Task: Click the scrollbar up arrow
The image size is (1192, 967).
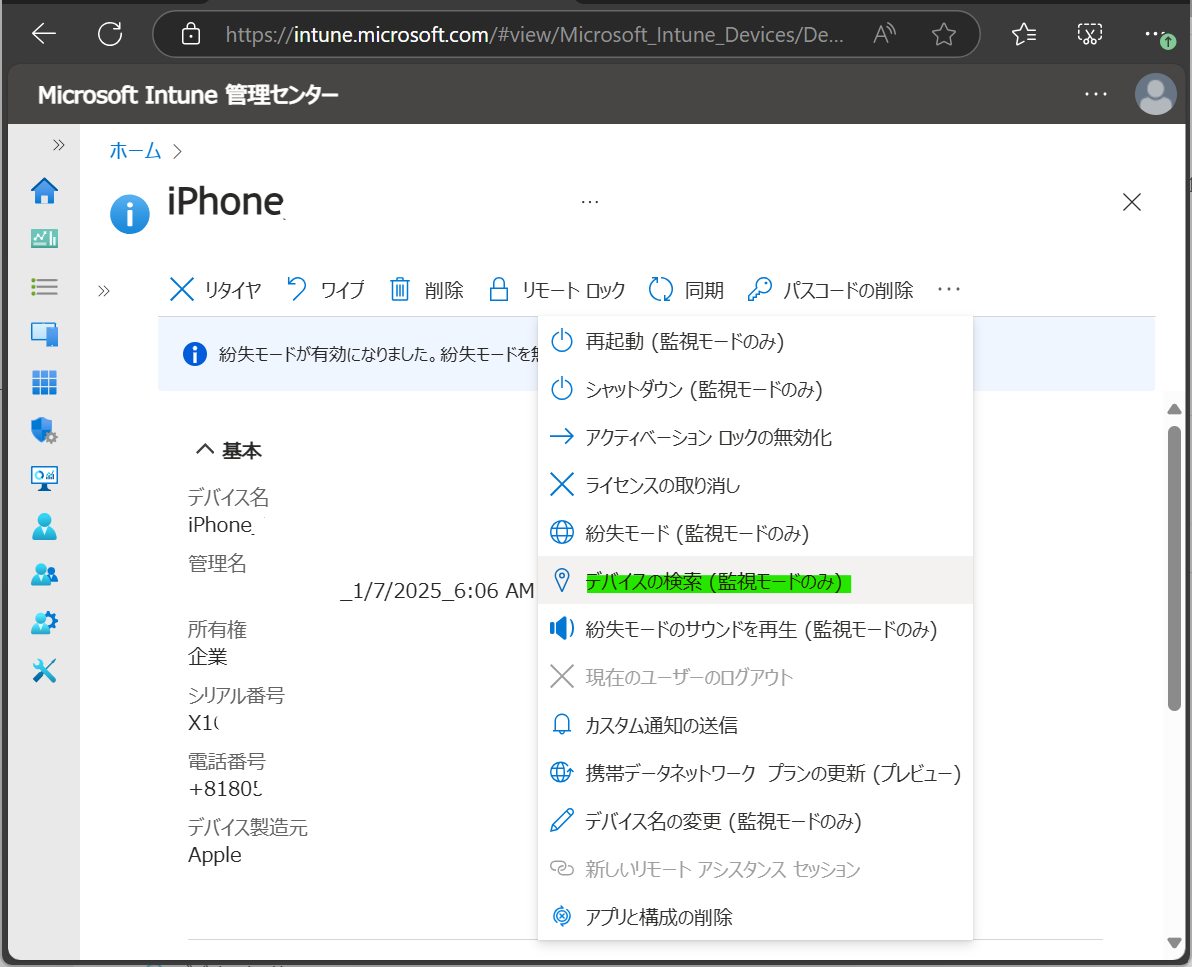Action: pyautogui.click(x=1174, y=409)
